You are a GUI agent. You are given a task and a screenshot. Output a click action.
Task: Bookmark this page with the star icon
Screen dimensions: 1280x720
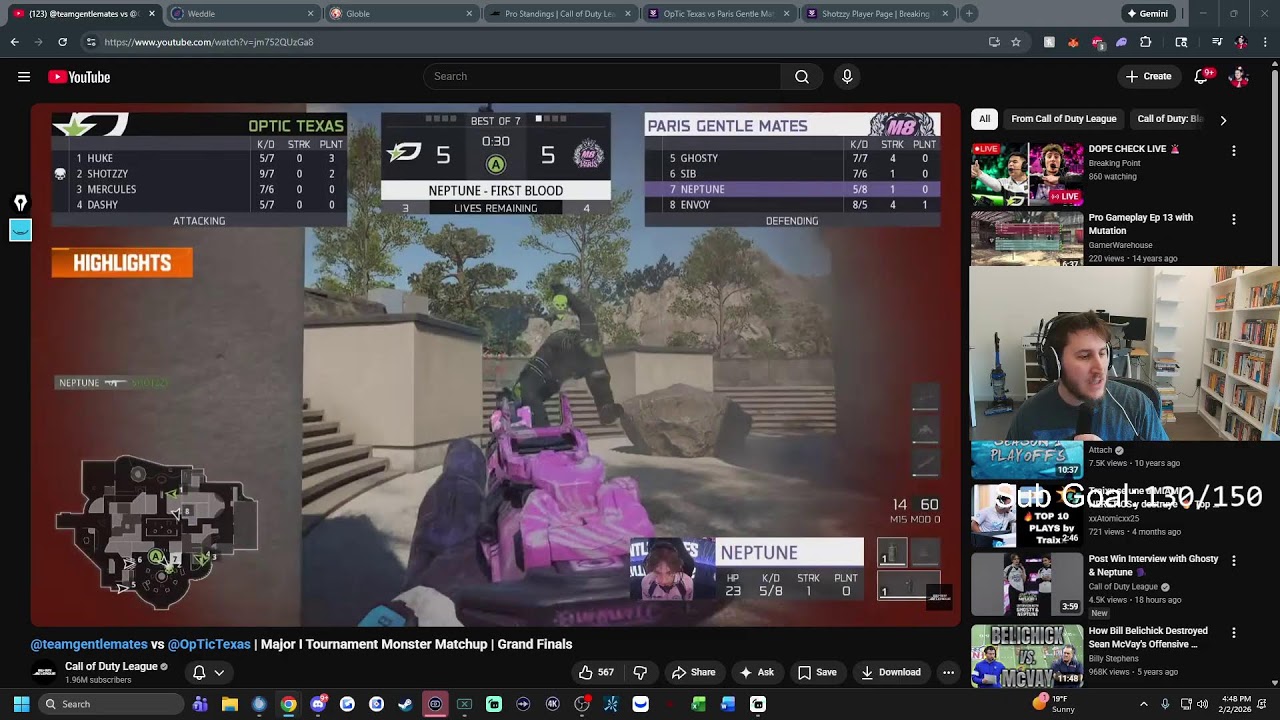(x=1016, y=42)
